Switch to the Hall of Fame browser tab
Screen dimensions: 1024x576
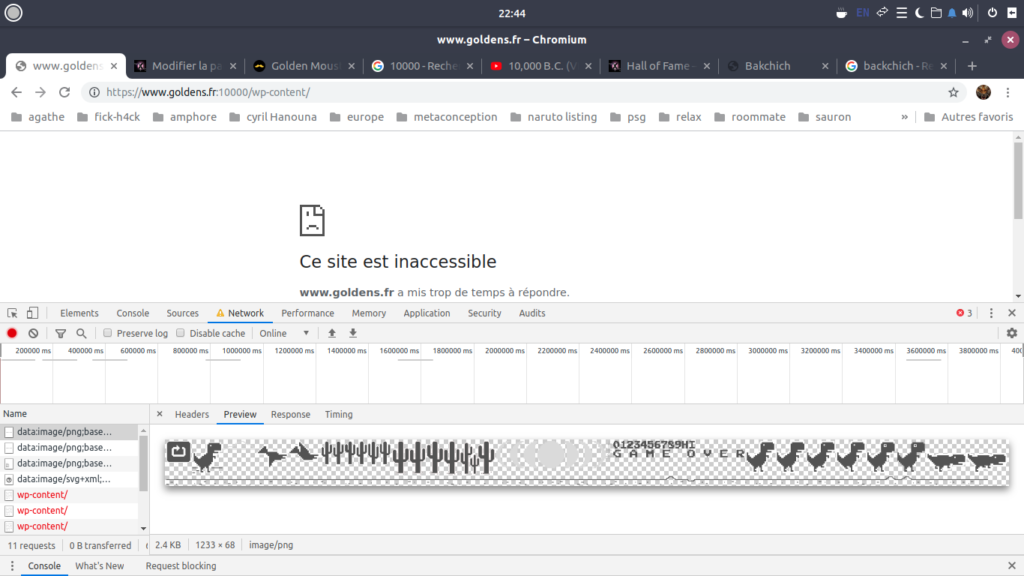(659, 66)
